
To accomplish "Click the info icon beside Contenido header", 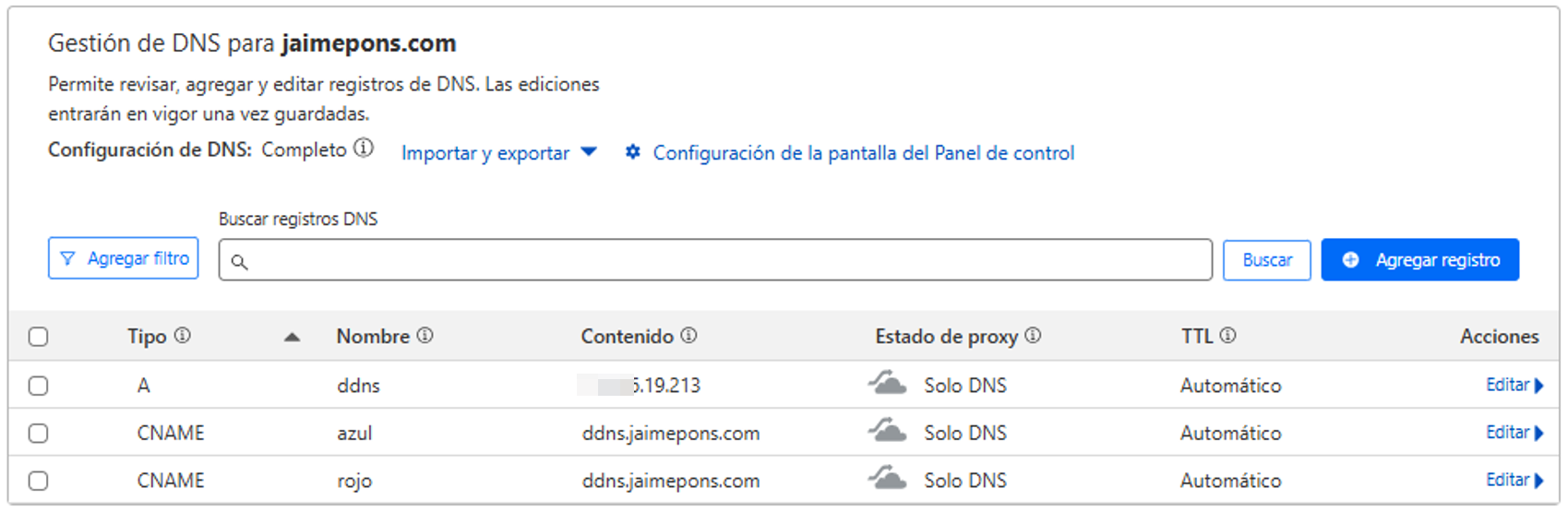I will [x=688, y=336].
